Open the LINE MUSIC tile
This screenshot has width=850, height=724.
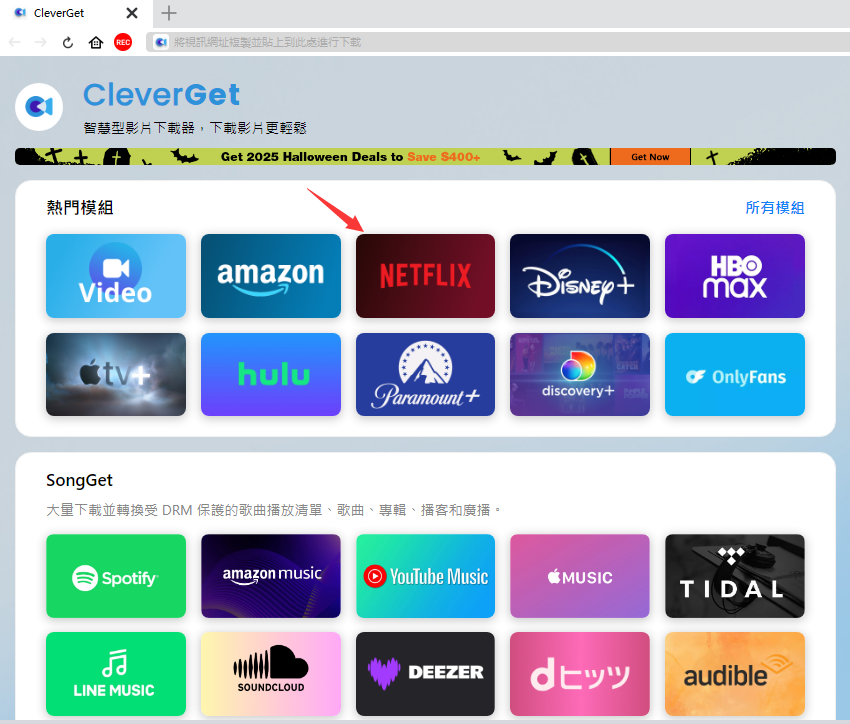(x=116, y=674)
